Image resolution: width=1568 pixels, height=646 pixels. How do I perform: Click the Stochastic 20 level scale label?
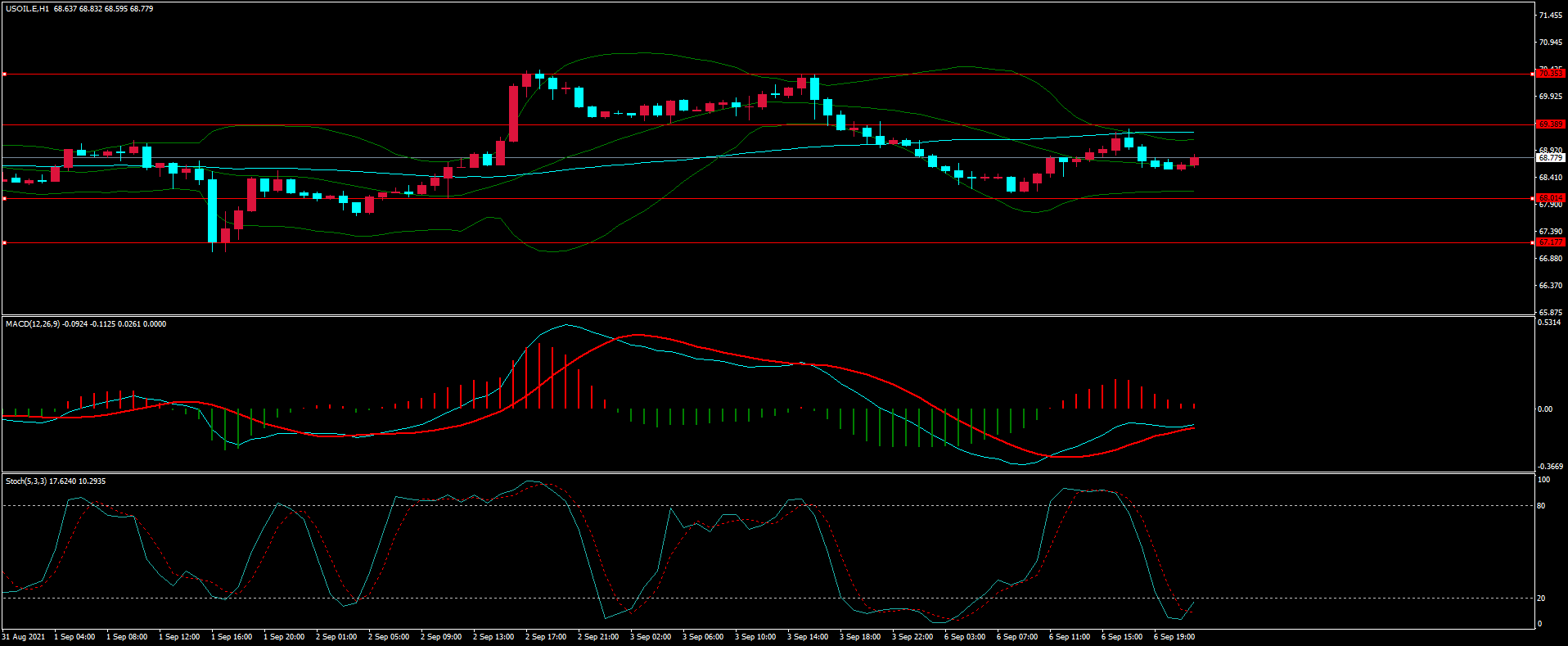tap(1541, 599)
